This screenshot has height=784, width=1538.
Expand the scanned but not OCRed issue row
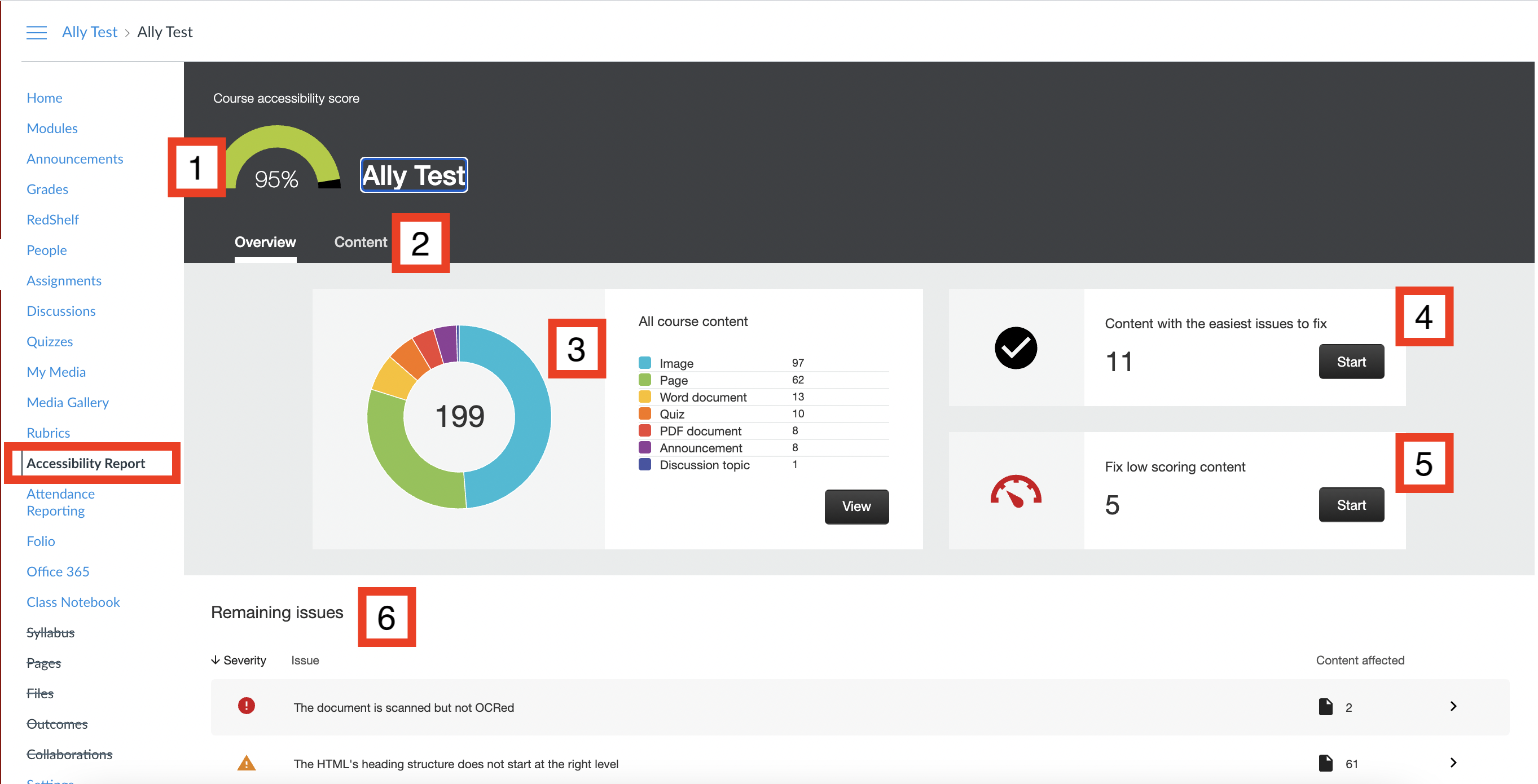pos(859,706)
